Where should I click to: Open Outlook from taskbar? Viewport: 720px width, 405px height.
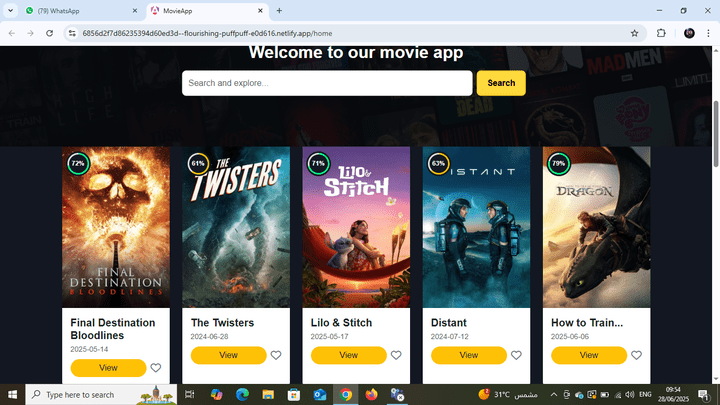coord(320,394)
